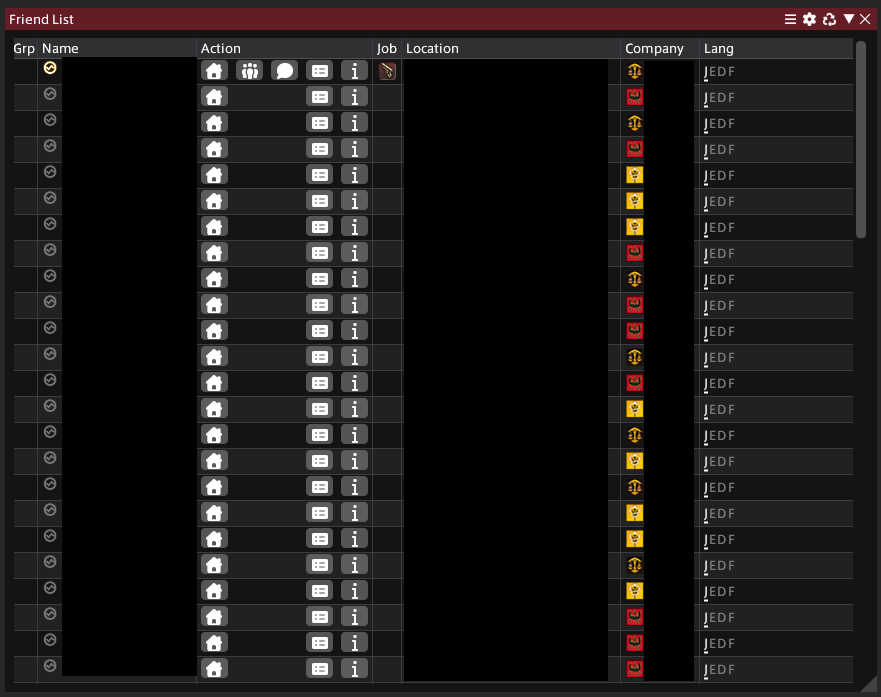Invite the online friend to party

click(249, 71)
